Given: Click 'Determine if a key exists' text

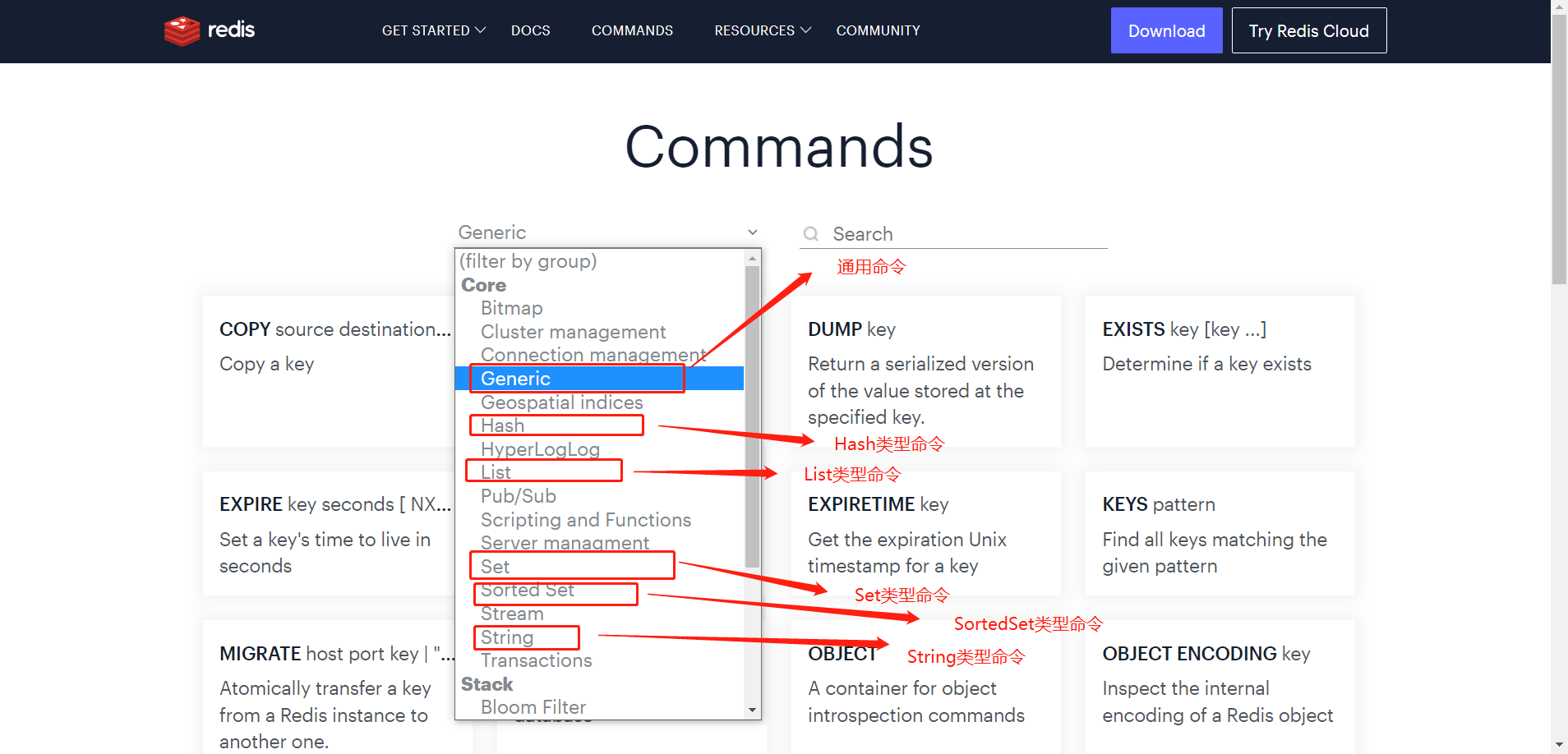Looking at the screenshot, I should [x=1206, y=364].
